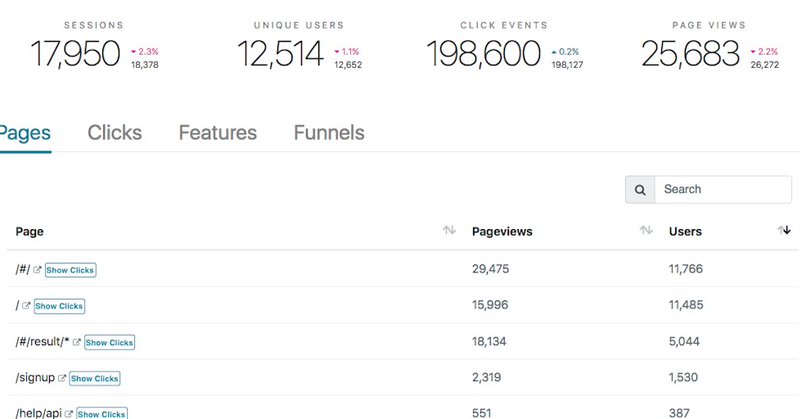Click pageviews cell 2,319
The width and height of the screenshot is (800, 419).
pos(486,378)
